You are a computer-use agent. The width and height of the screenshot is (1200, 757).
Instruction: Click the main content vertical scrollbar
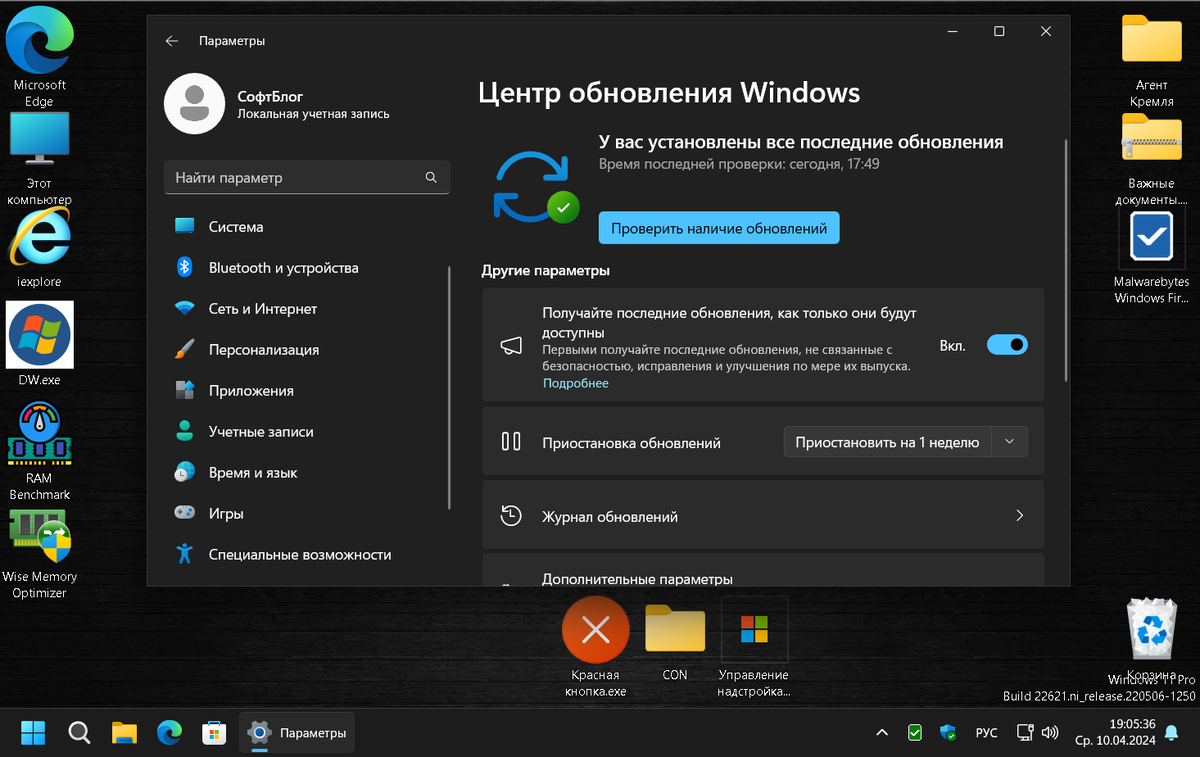(x=1065, y=259)
